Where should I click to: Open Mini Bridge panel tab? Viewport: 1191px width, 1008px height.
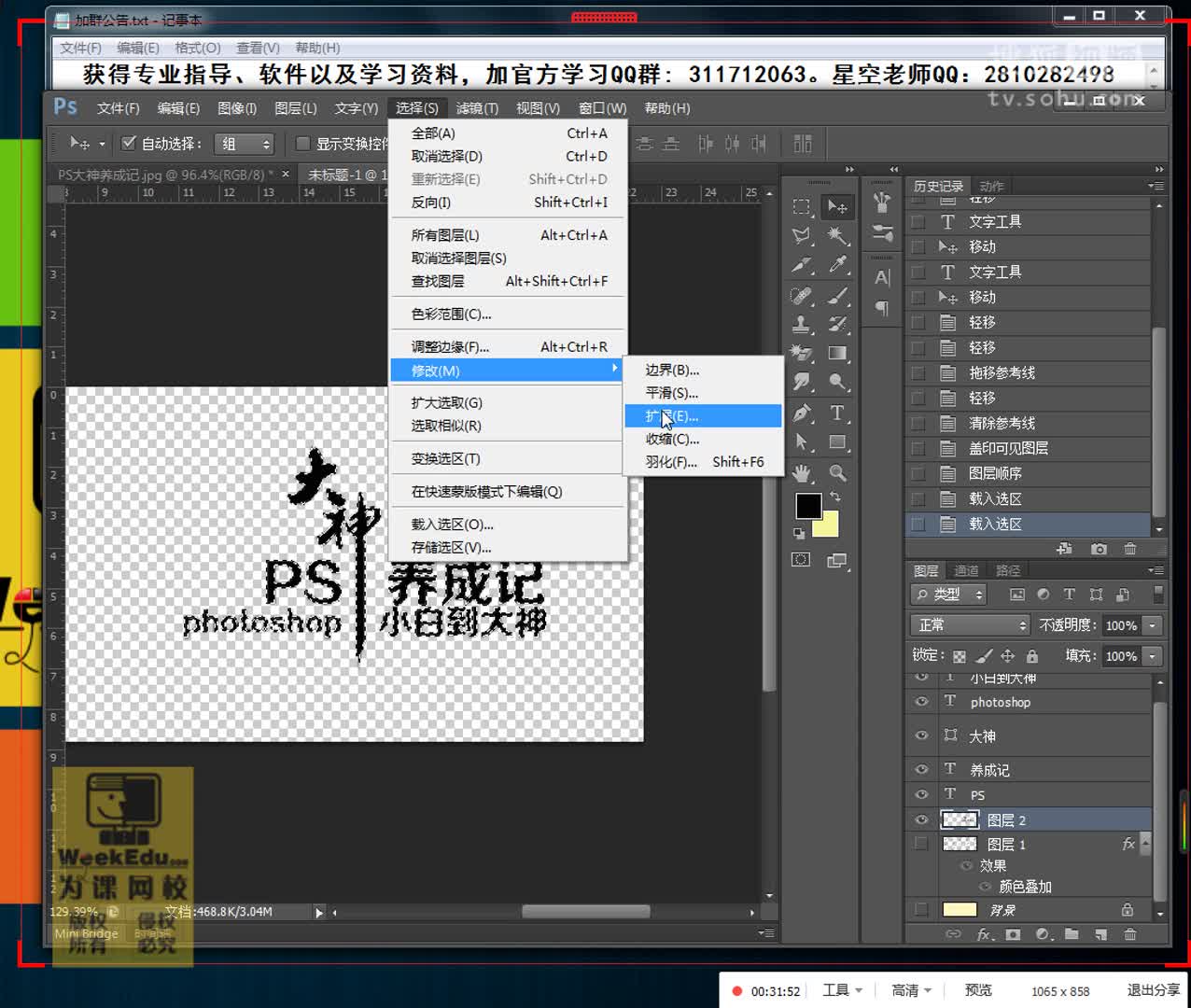[x=86, y=933]
